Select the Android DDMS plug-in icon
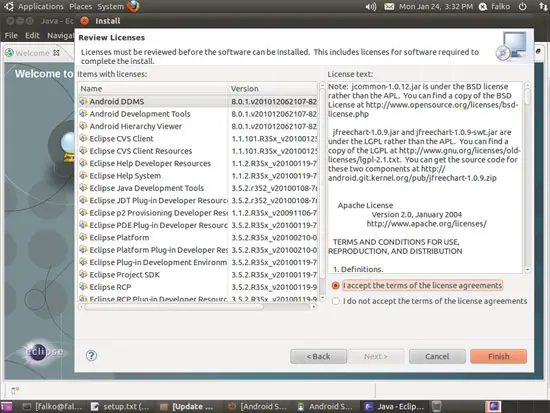Image resolution: width=550 pixels, height=413 pixels. [x=83, y=101]
